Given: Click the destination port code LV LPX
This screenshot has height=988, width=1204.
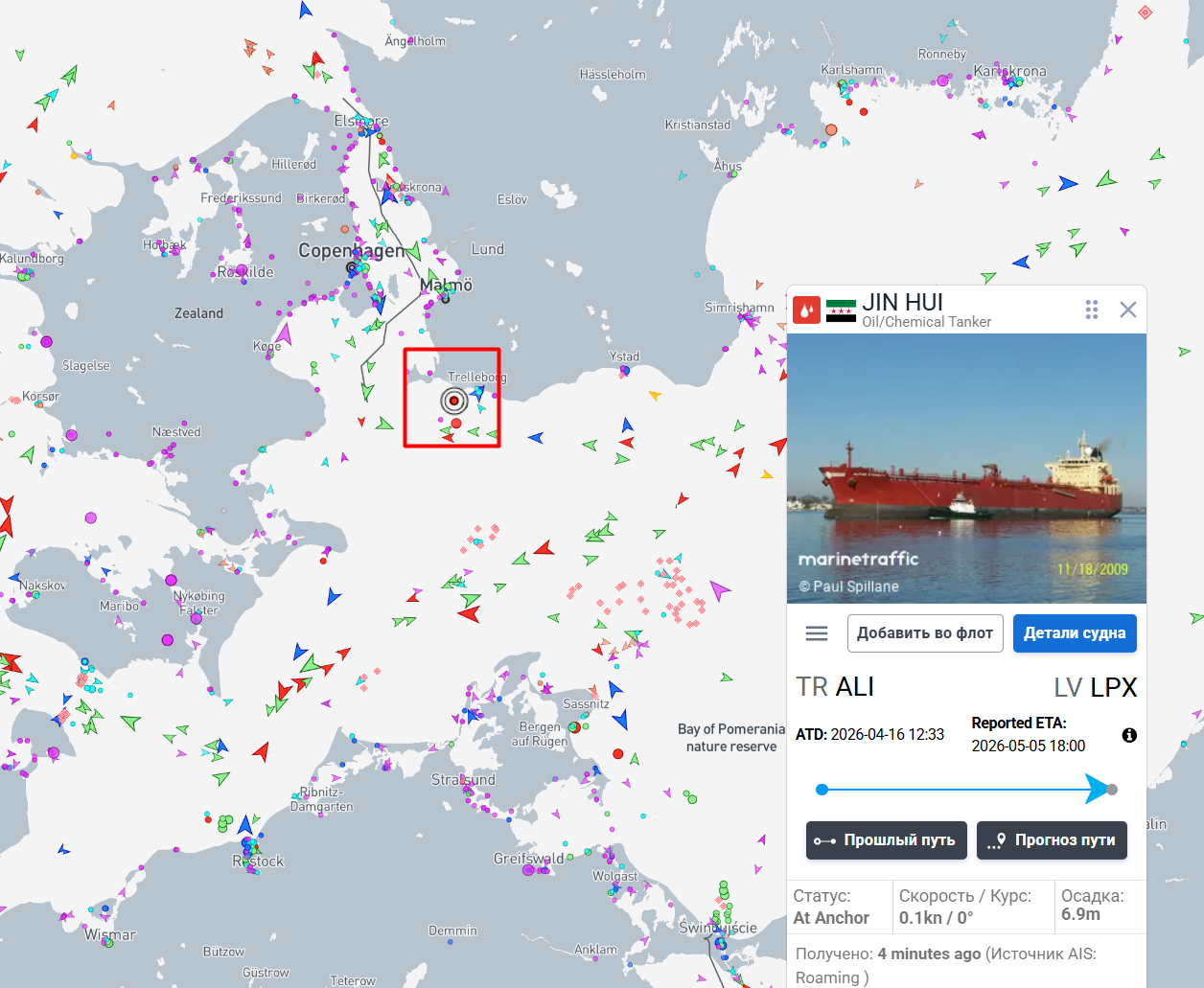Looking at the screenshot, I should click(x=1096, y=687).
